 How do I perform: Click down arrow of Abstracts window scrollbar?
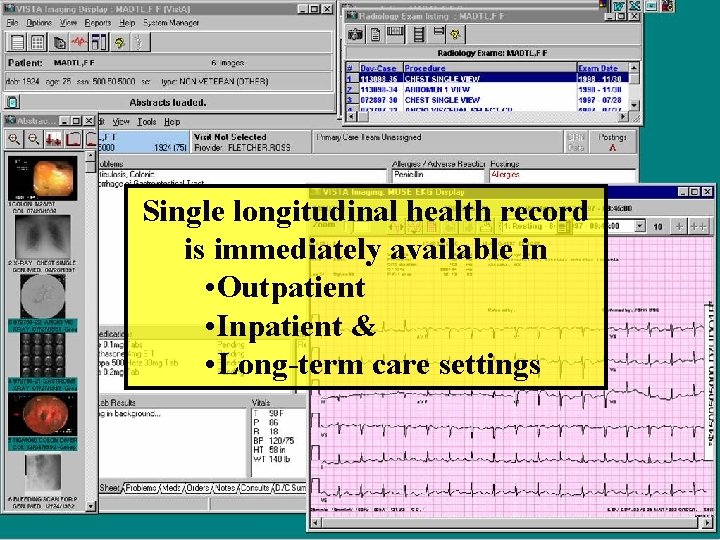click(90, 506)
